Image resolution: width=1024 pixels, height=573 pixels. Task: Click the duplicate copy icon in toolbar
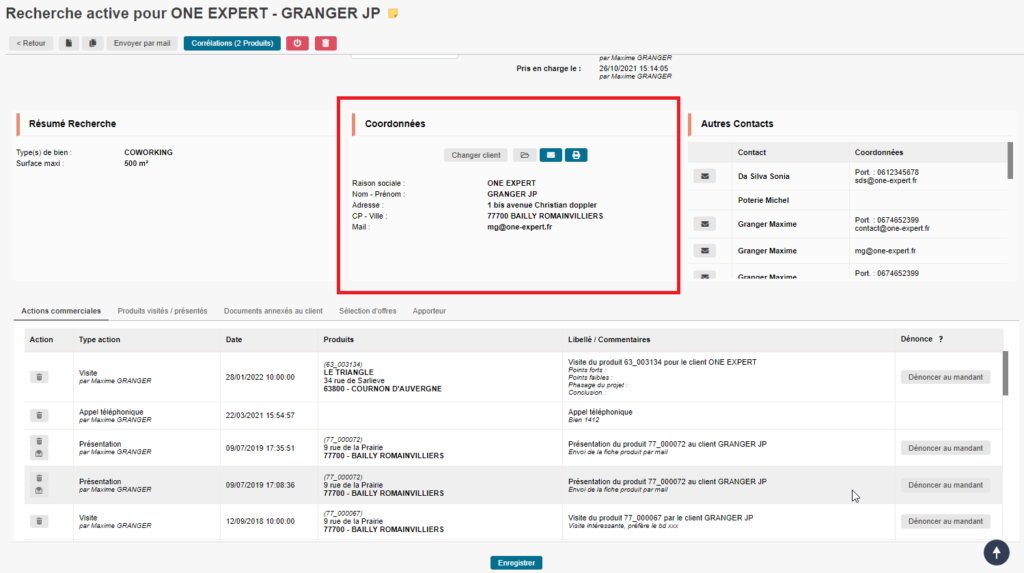tap(92, 43)
